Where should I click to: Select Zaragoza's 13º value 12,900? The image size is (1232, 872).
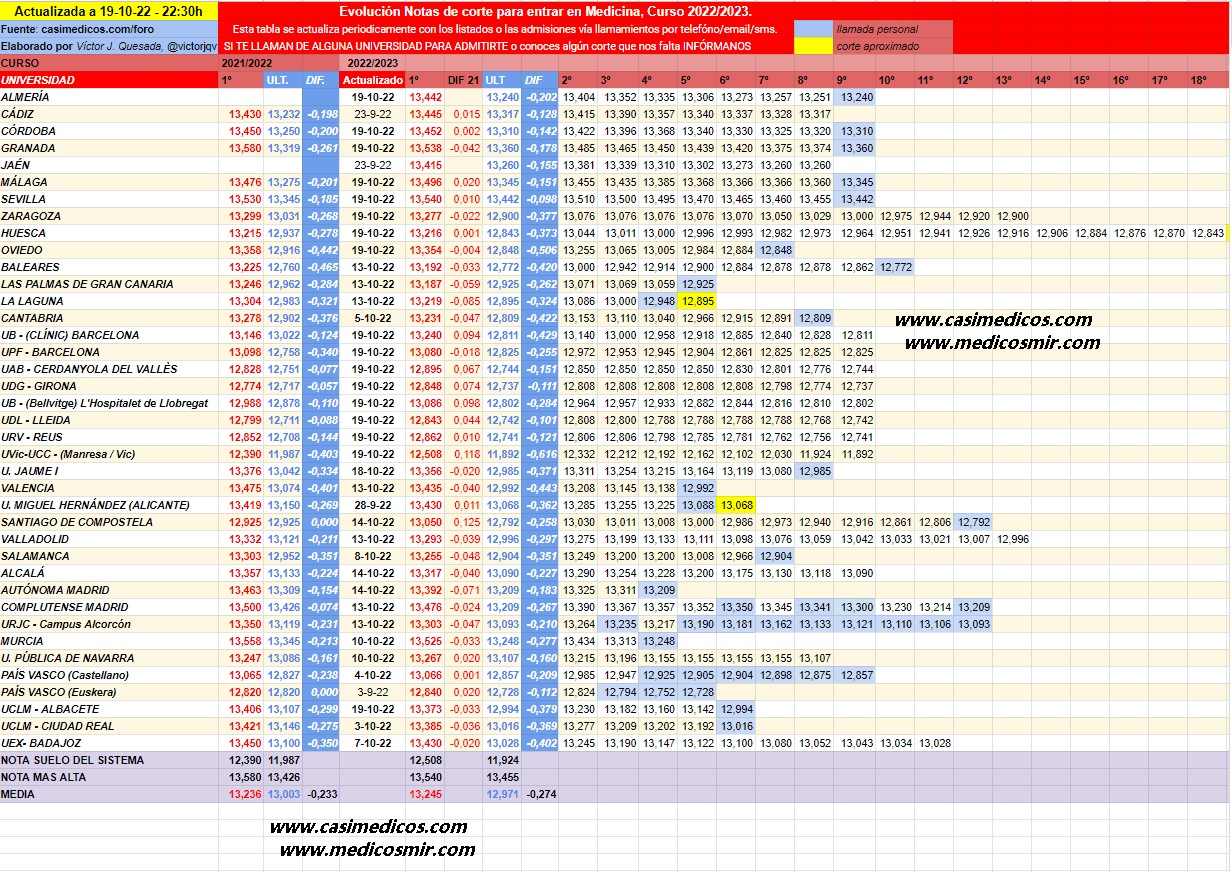[x=1012, y=216]
